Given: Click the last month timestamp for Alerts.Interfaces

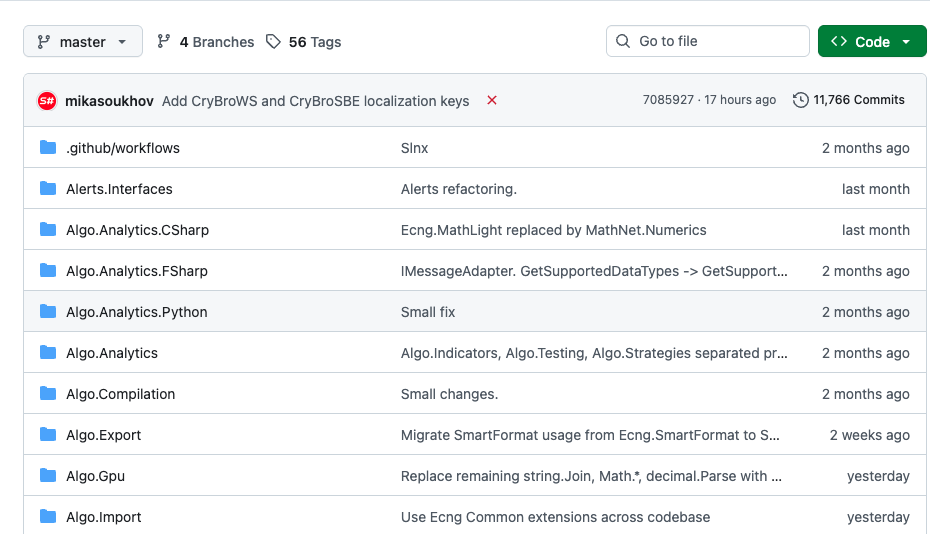Looking at the screenshot, I should click(x=875, y=189).
